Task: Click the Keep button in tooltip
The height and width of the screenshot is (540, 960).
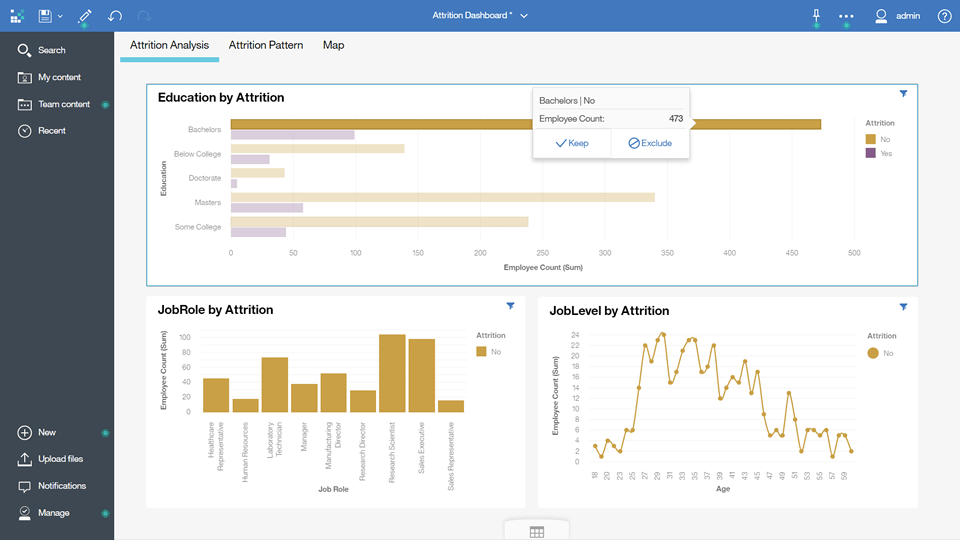Action: [x=572, y=143]
